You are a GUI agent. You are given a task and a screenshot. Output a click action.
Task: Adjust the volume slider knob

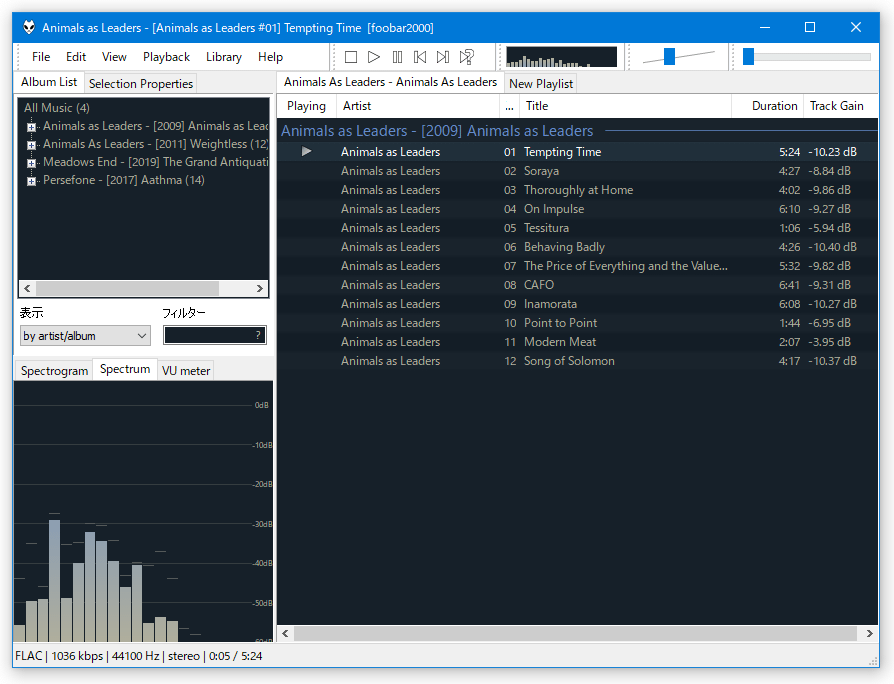pyautogui.click(x=669, y=56)
